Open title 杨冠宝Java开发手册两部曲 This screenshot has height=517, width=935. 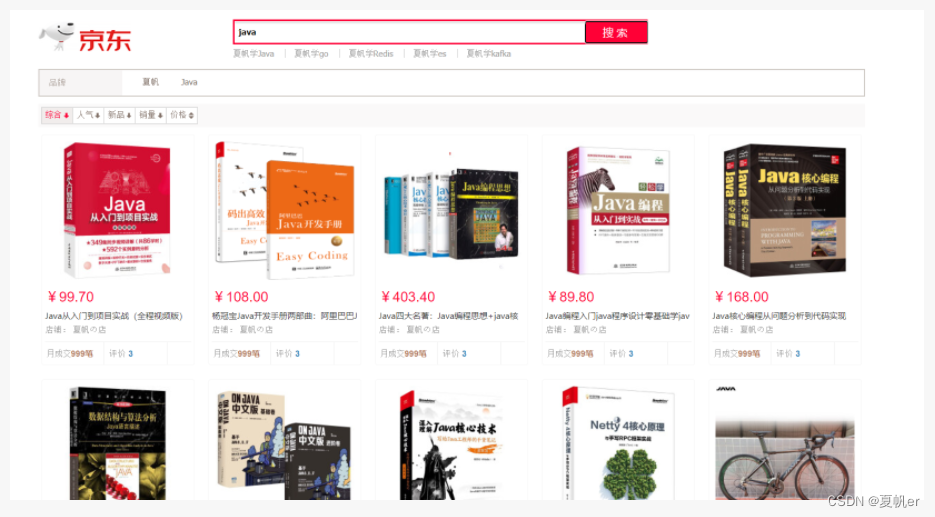point(284,316)
